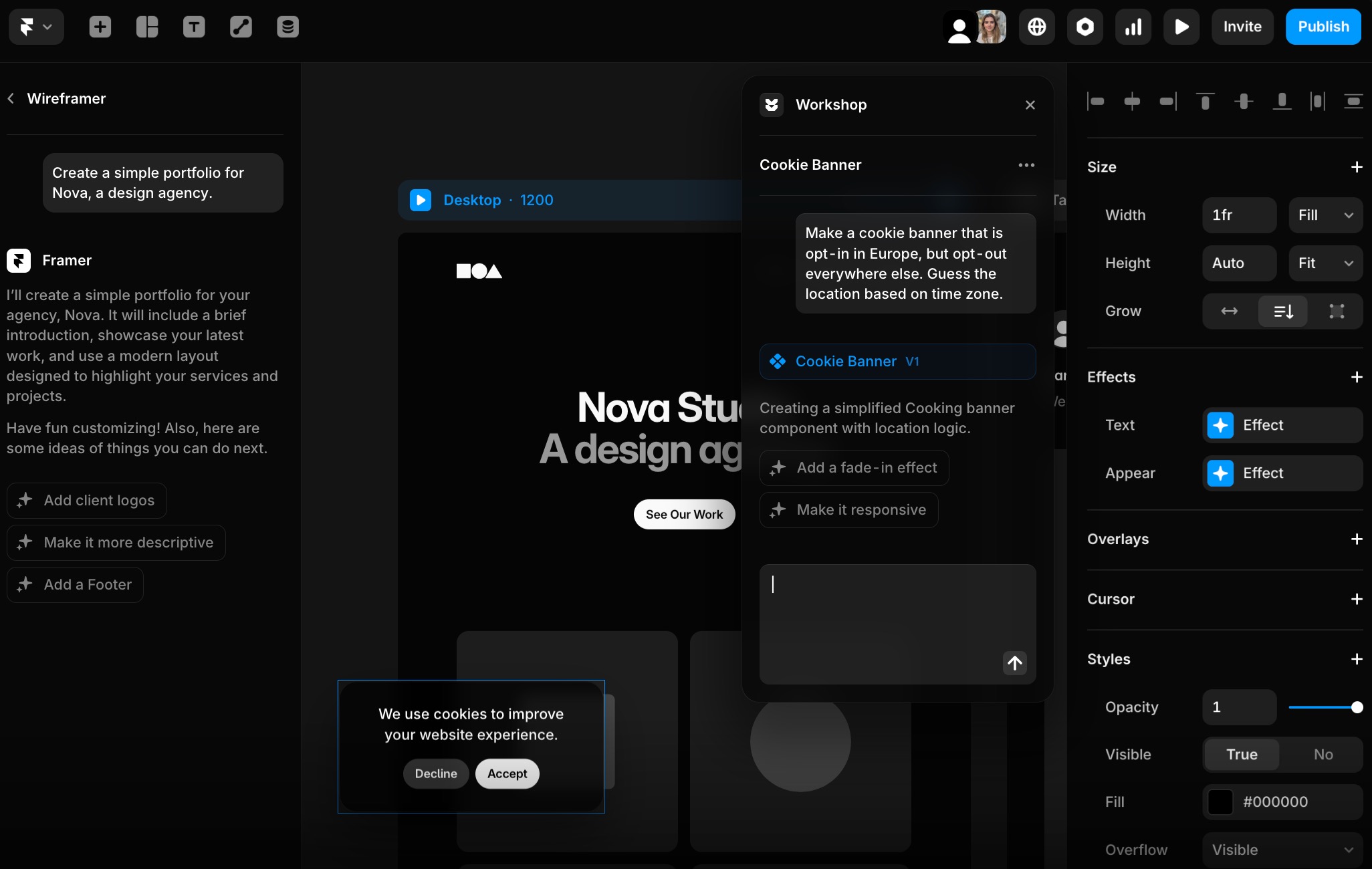Open the Height Fit dropdown
The width and height of the screenshot is (1372, 869).
tap(1325, 263)
